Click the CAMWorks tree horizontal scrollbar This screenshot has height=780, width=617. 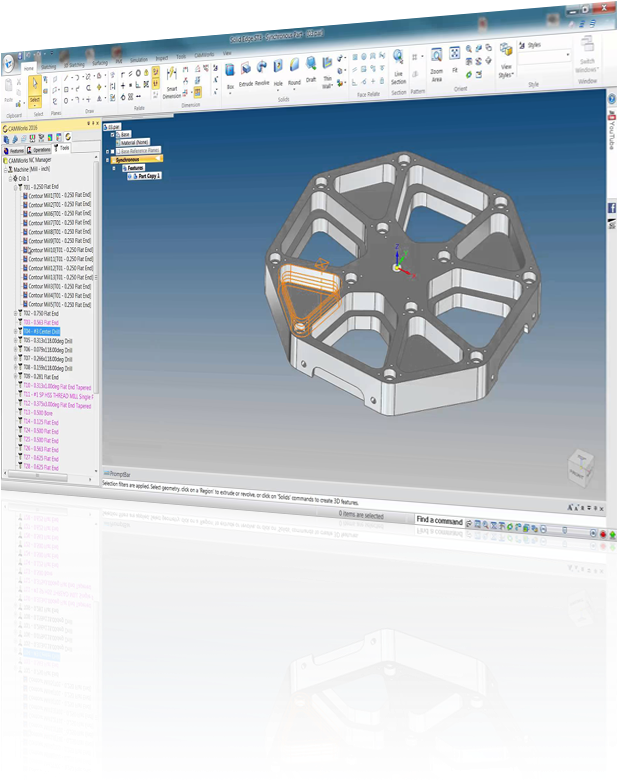[37, 477]
